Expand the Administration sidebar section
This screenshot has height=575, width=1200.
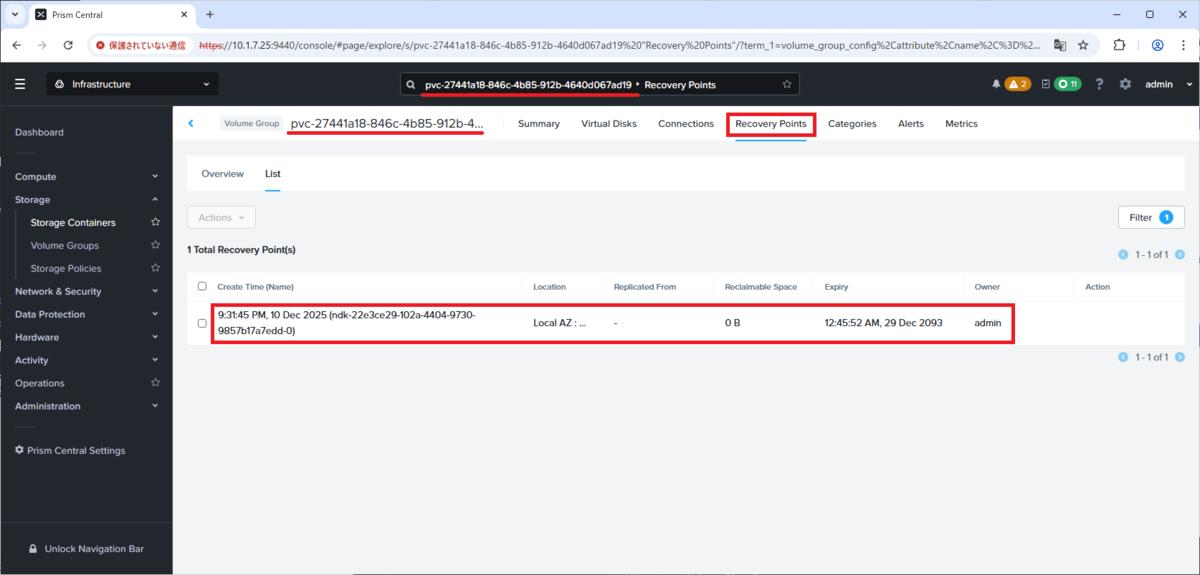(86, 406)
